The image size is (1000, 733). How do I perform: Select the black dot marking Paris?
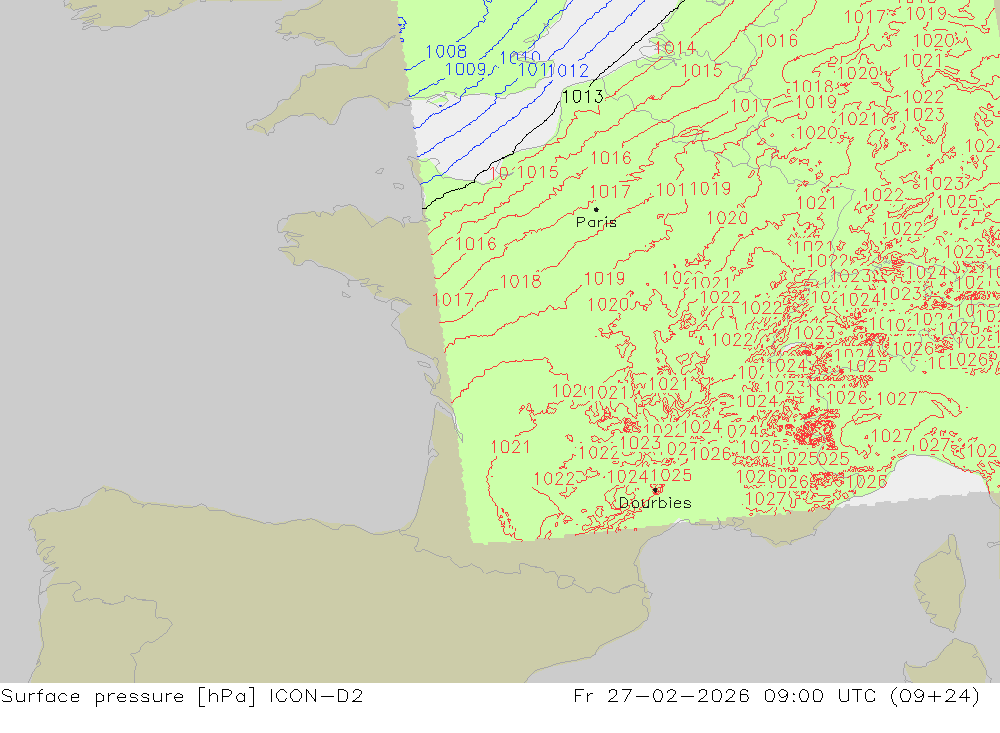[x=596, y=209]
